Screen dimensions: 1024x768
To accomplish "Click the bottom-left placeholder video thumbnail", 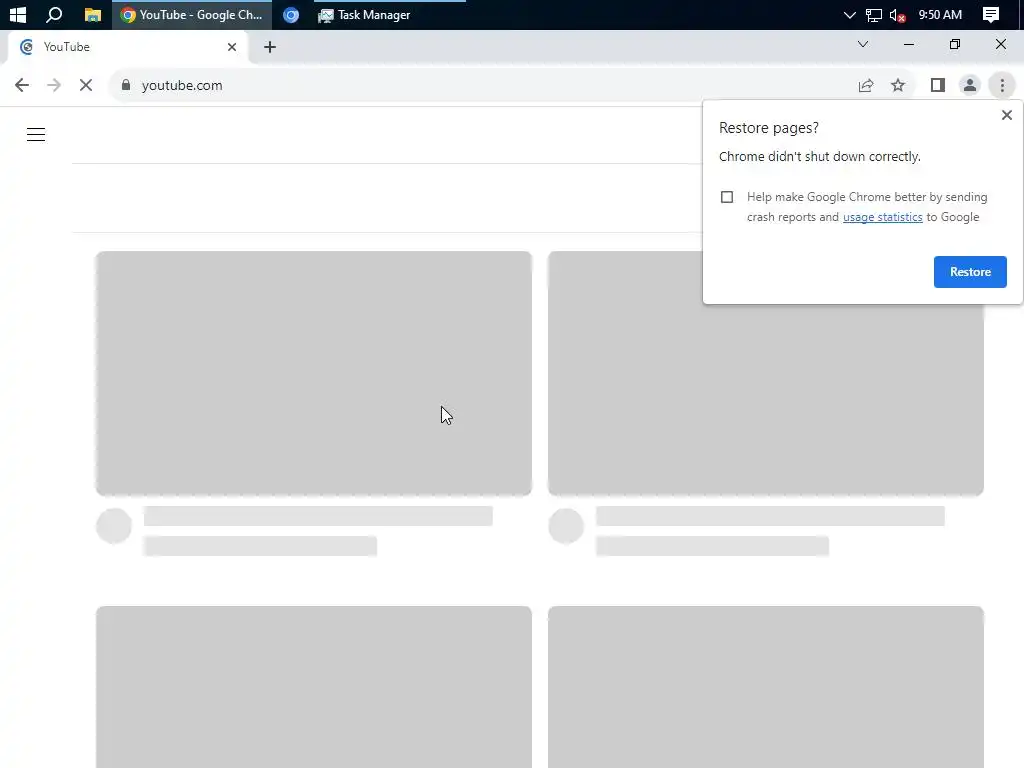I will (313, 687).
